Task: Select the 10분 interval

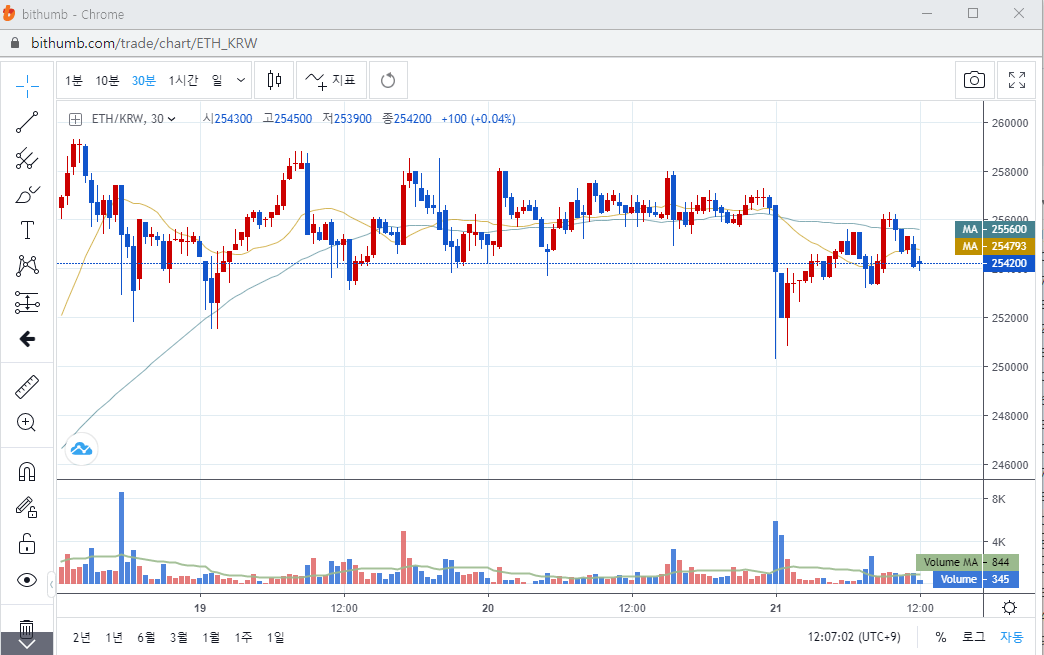Action: [107, 80]
